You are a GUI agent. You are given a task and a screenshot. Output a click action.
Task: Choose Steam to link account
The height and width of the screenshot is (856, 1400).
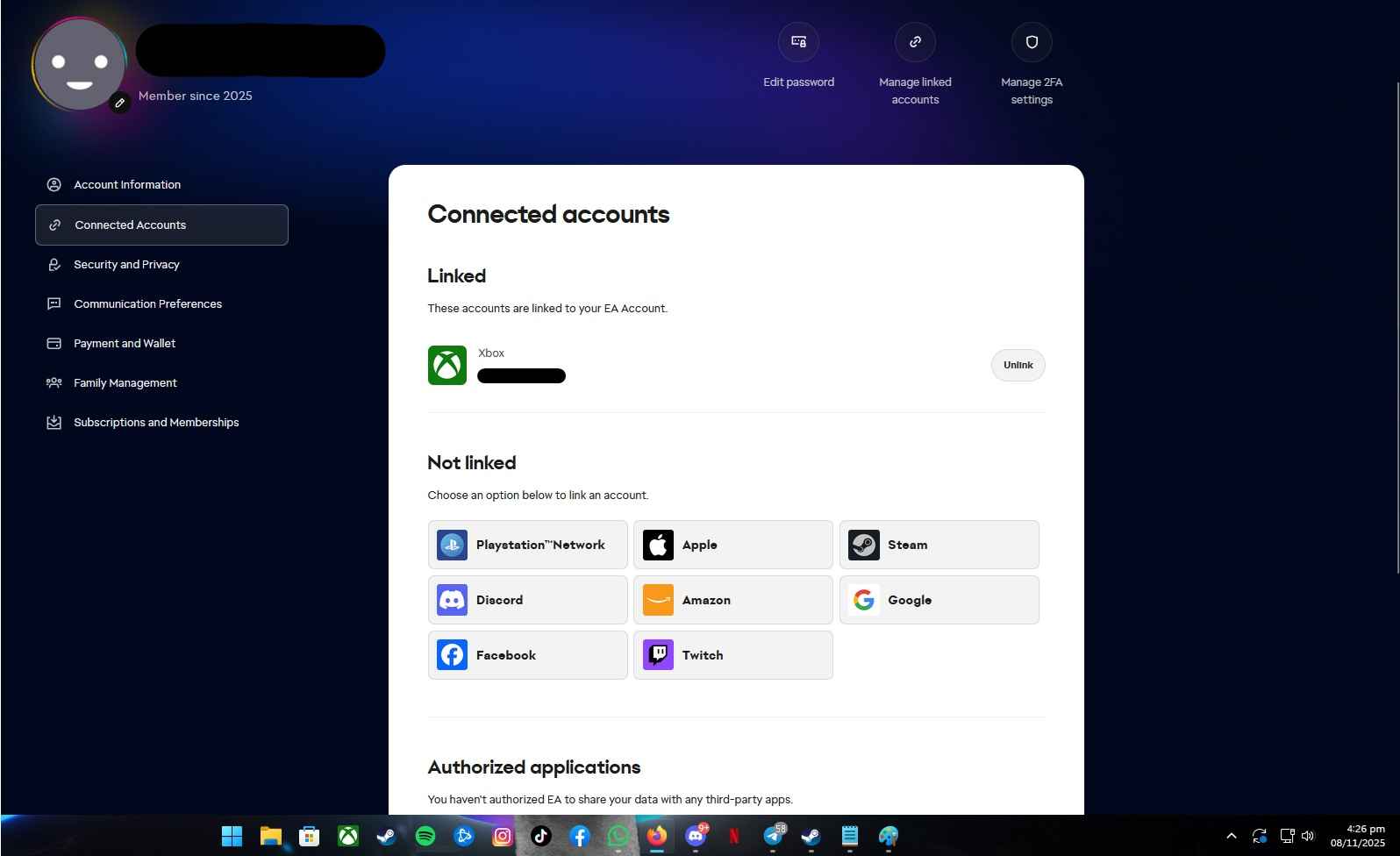[x=939, y=545]
